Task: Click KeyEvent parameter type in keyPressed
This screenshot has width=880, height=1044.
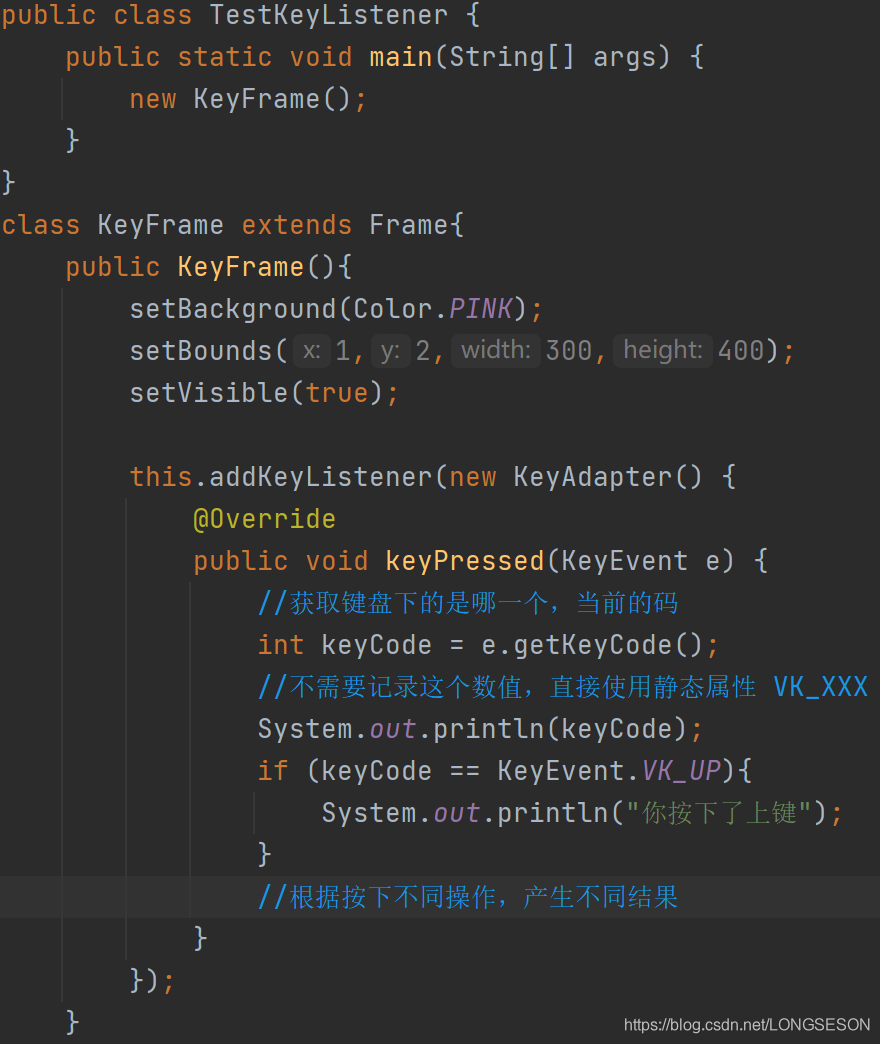Action: point(624,561)
